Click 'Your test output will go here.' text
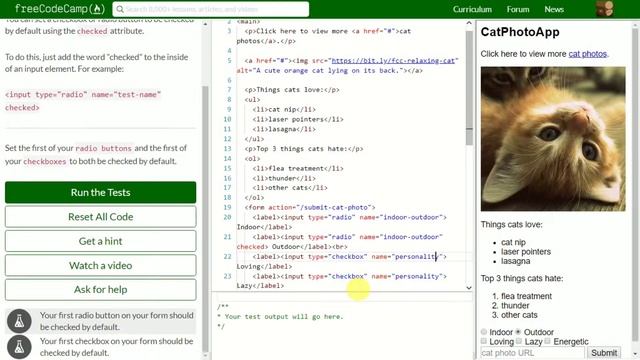The image size is (640, 360). pyautogui.click(x=284, y=316)
